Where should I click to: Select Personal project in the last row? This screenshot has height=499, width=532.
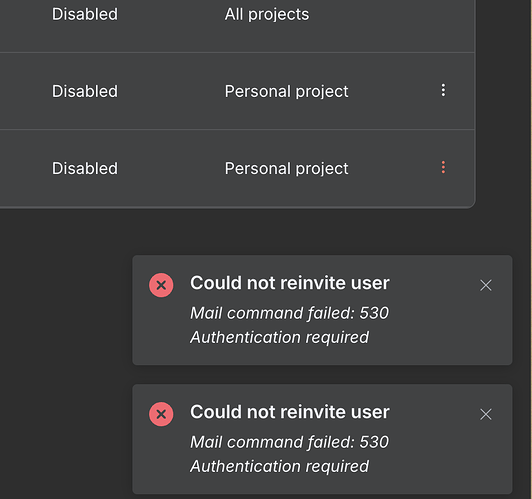(286, 169)
